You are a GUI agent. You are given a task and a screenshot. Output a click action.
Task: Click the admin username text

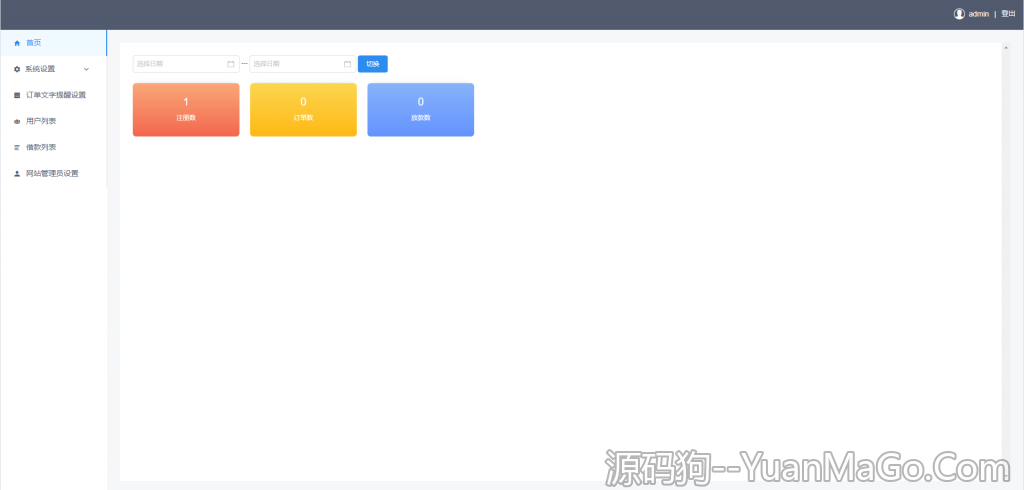(978, 14)
